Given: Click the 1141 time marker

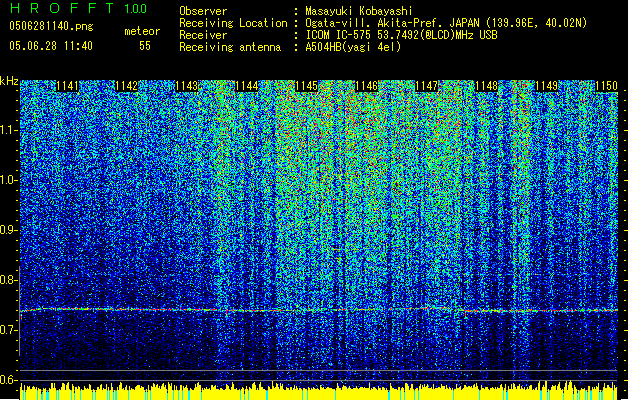Looking at the screenshot, I should pyautogui.click(x=67, y=86).
